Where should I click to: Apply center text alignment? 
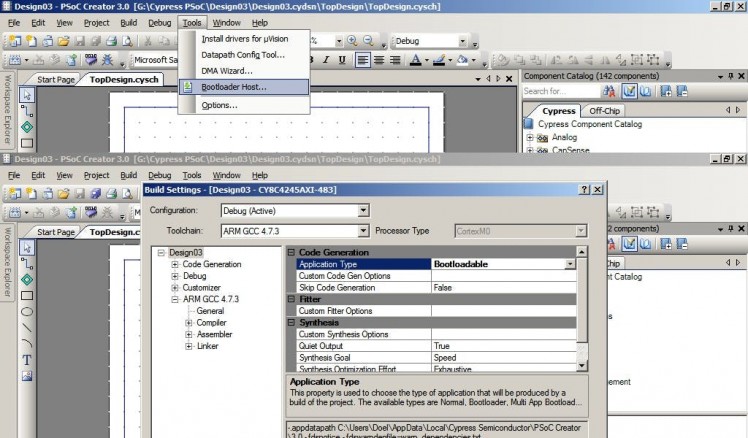[379, 60]
